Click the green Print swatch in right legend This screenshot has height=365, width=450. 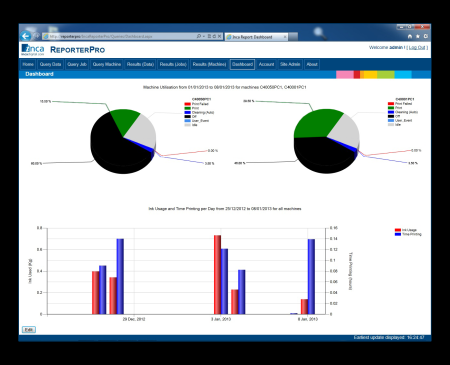[391, 108]
